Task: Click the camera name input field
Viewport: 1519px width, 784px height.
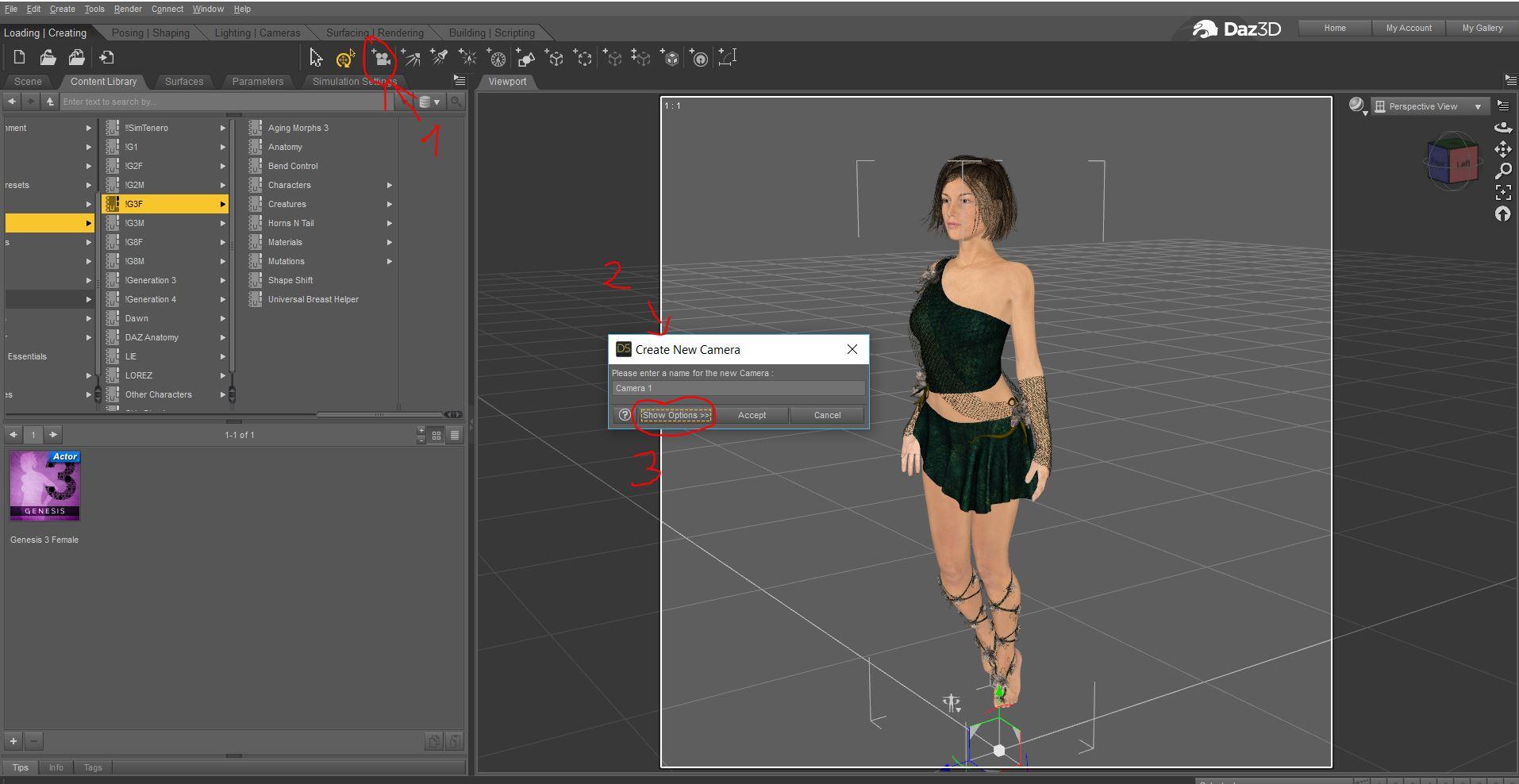Action: [737, 388]
